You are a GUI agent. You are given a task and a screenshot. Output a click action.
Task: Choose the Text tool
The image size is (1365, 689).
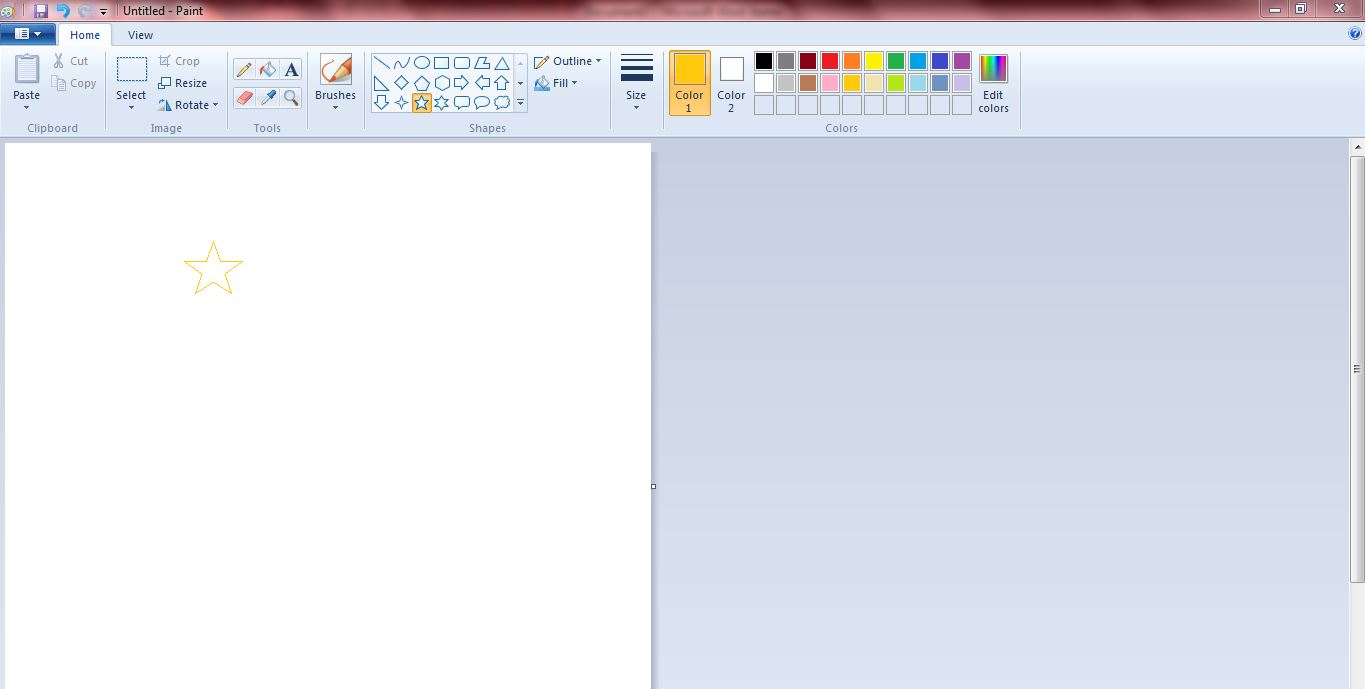click(290, 69)
